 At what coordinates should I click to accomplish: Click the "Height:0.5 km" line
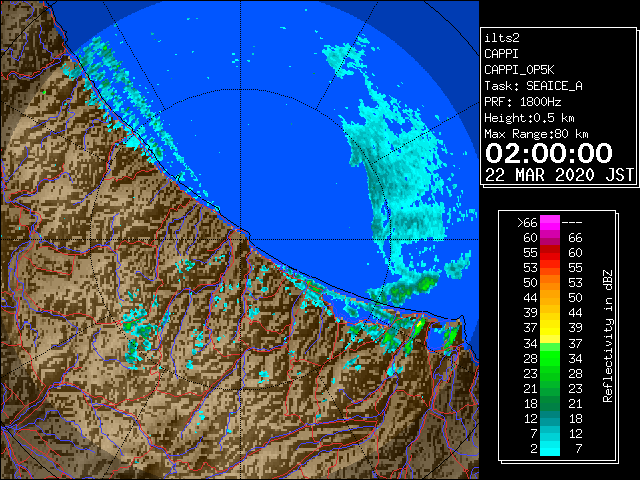pos(529,118)
